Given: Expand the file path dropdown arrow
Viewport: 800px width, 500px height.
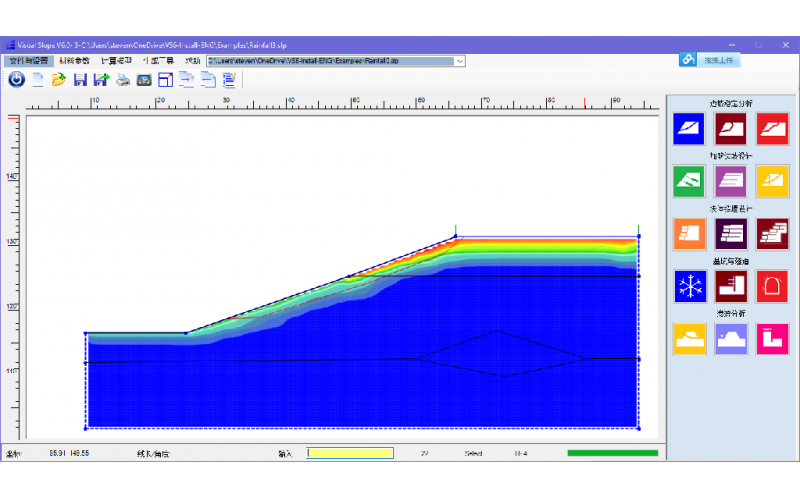Looking at the screenshot, I should (x=460, y=61).
